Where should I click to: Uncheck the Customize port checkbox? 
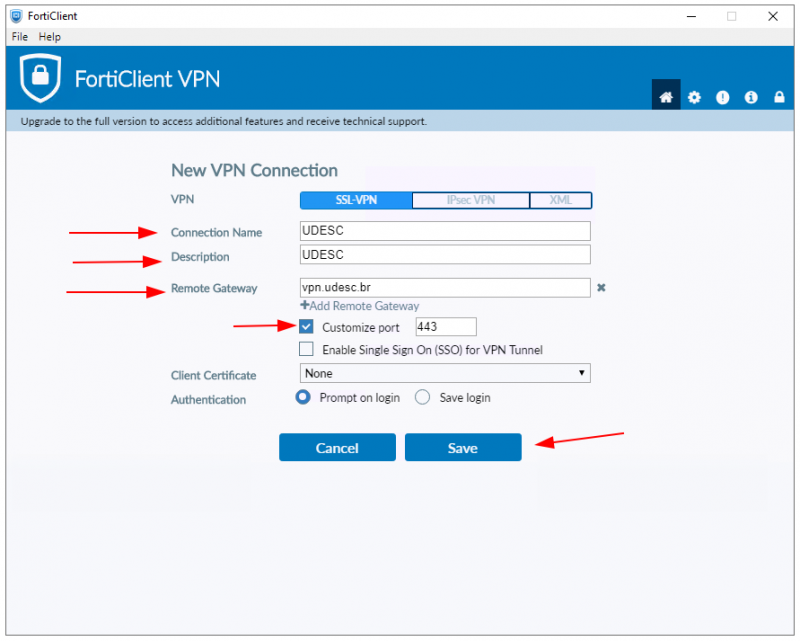(307, 327)
